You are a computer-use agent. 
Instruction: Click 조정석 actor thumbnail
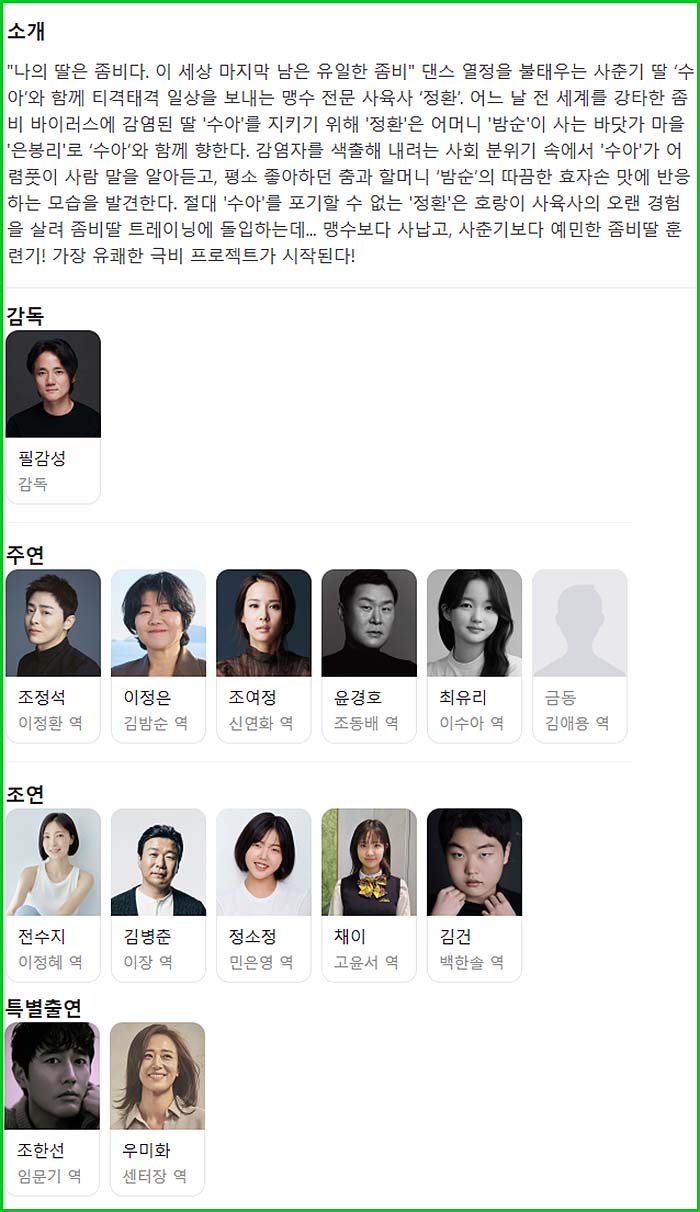point(53,623)
